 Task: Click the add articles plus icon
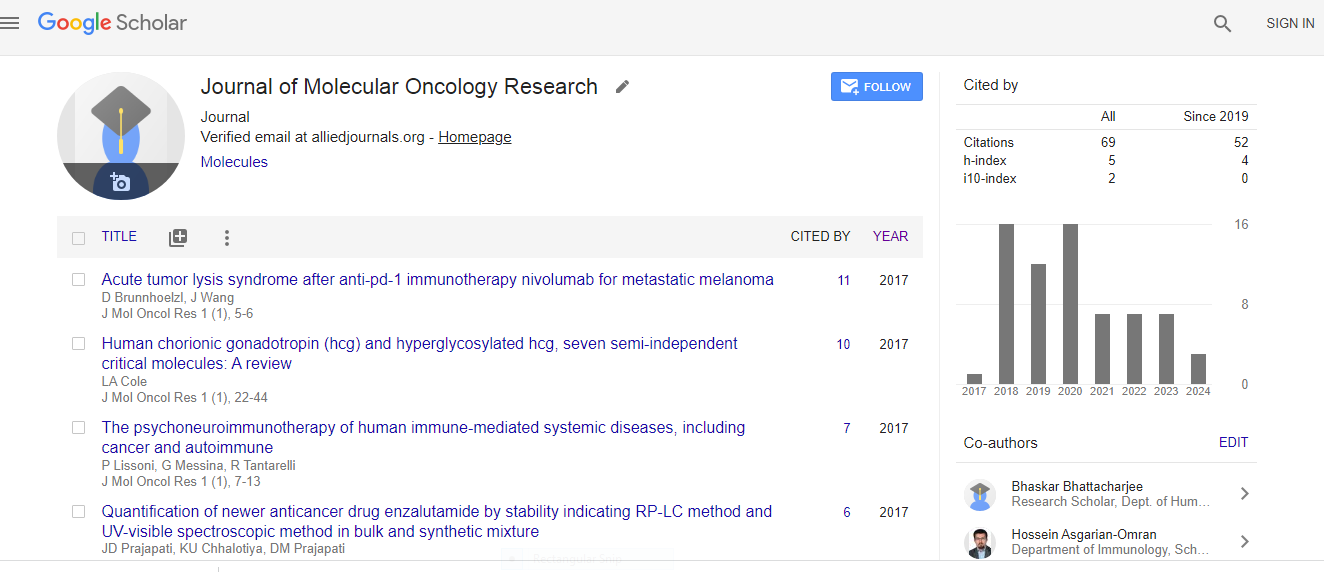click(x=178, y=237)
